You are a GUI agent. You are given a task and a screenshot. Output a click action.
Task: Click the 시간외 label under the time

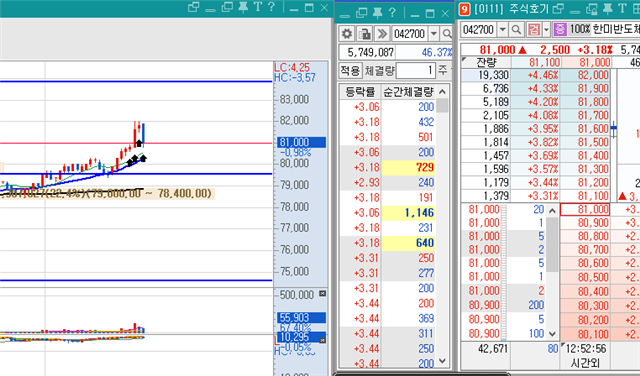(x=584, y=363)
